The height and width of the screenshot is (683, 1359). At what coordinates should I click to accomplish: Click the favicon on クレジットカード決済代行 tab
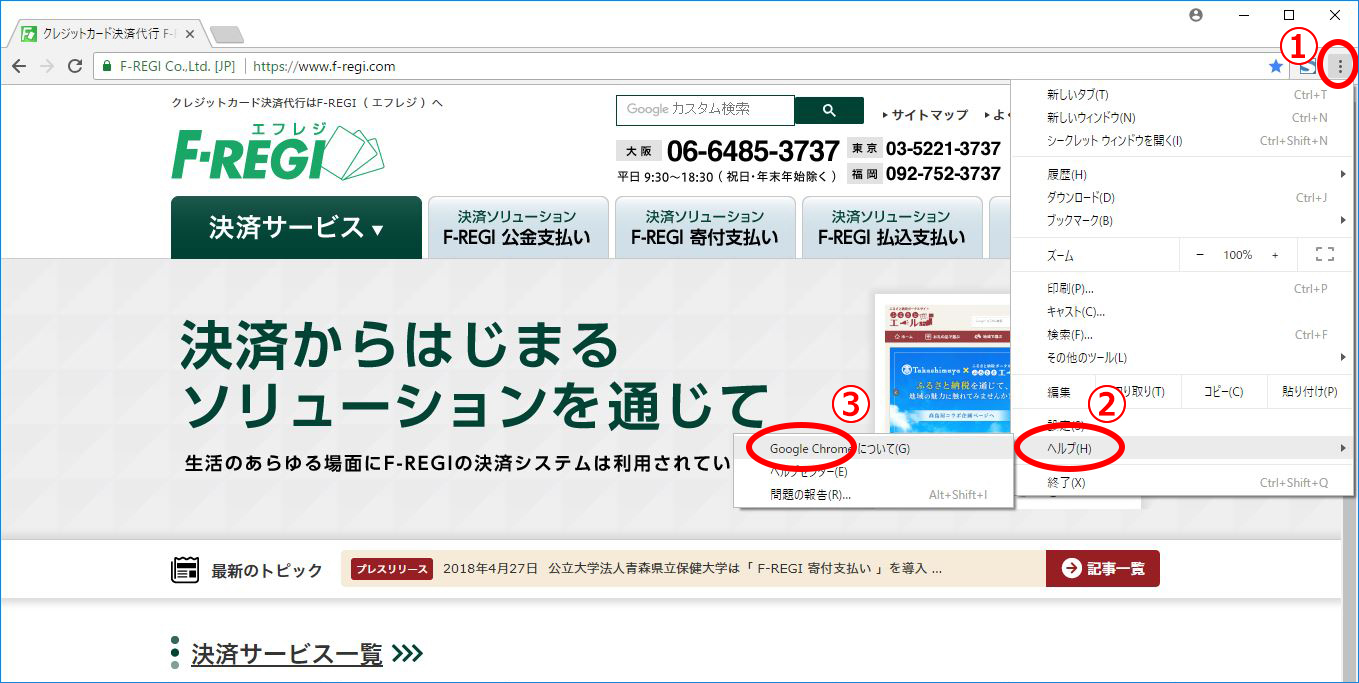pos(29,33)
